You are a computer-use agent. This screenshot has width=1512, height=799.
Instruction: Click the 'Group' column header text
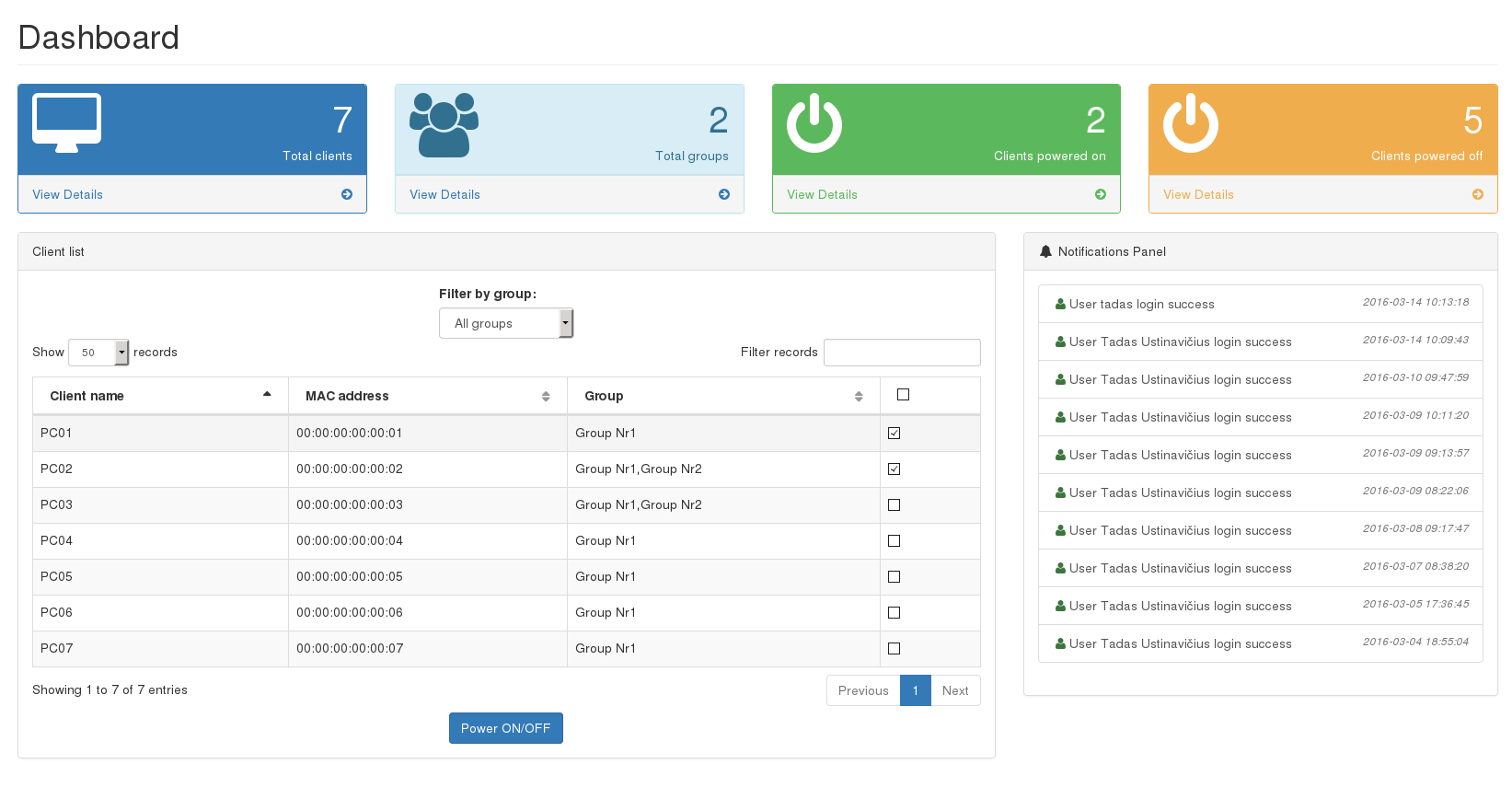tap(604, 396)
